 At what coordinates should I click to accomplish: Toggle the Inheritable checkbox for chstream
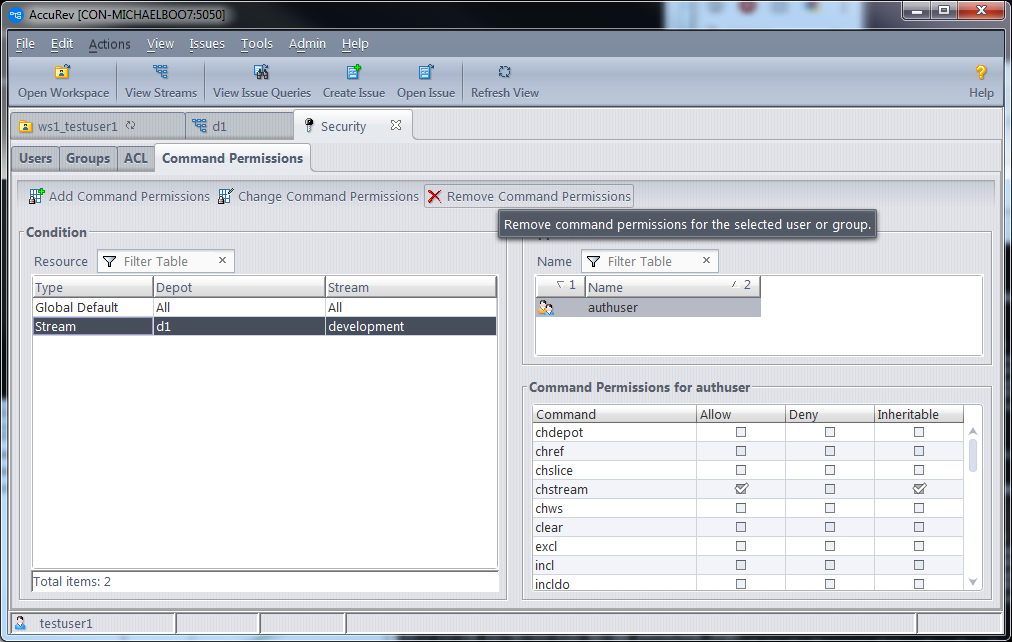click(919, 489)
